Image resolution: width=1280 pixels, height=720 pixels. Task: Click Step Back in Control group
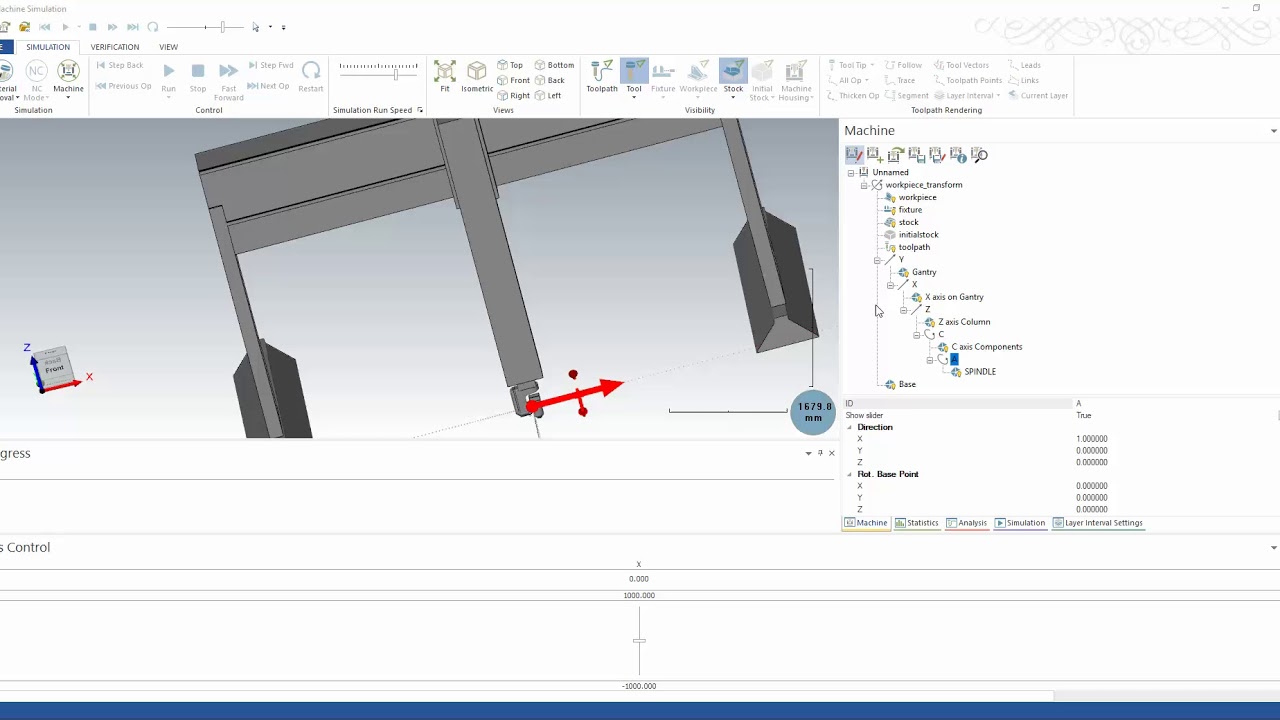tap(120, 65)
